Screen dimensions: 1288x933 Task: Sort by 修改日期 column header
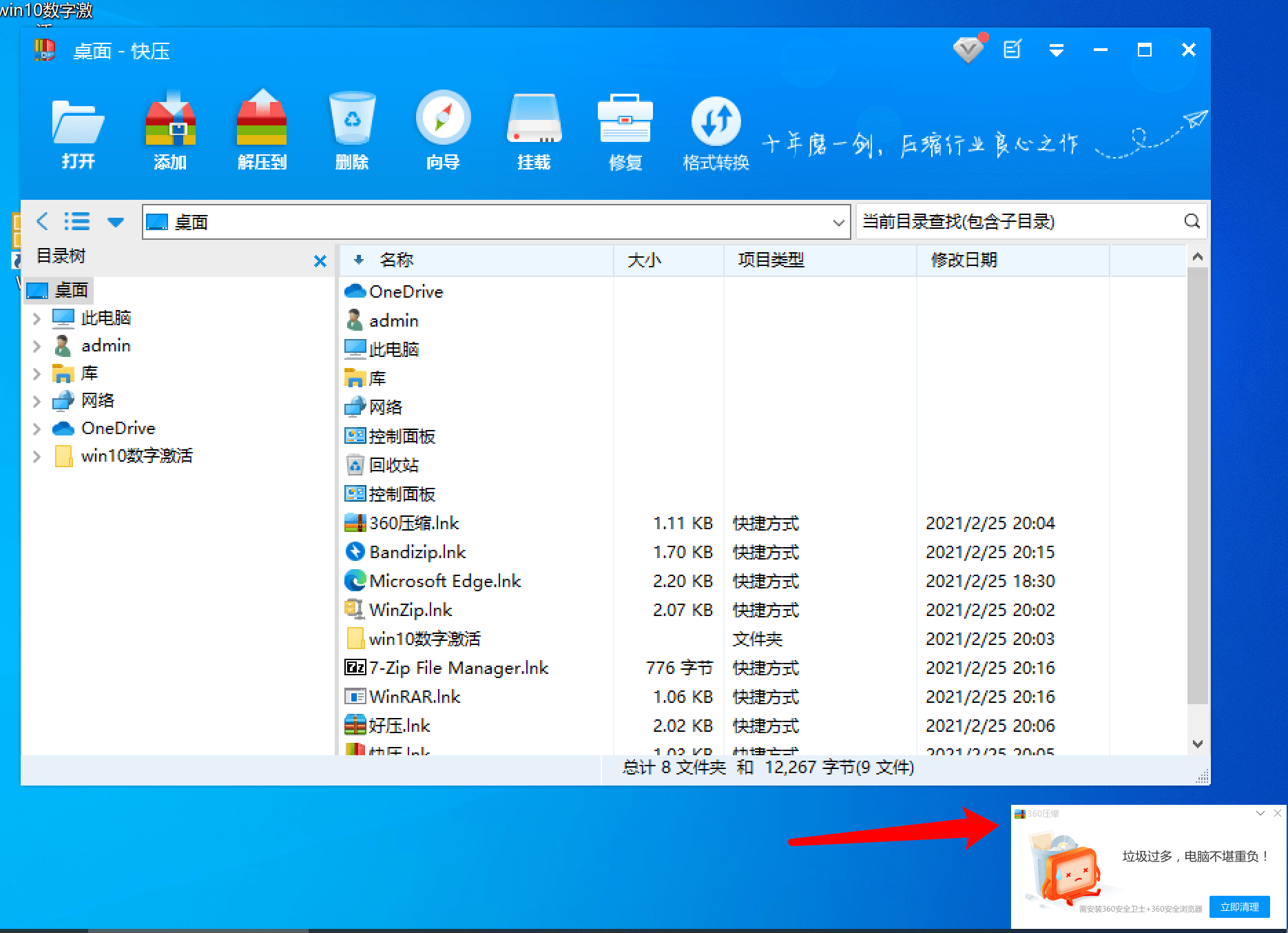click(x=1012, y=260)
